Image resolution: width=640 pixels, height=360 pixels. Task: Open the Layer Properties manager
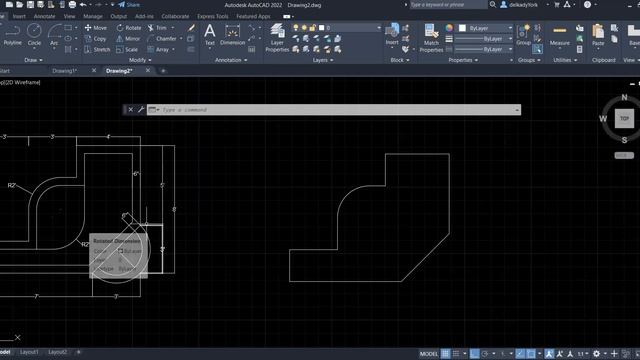(x=277, y=38)
